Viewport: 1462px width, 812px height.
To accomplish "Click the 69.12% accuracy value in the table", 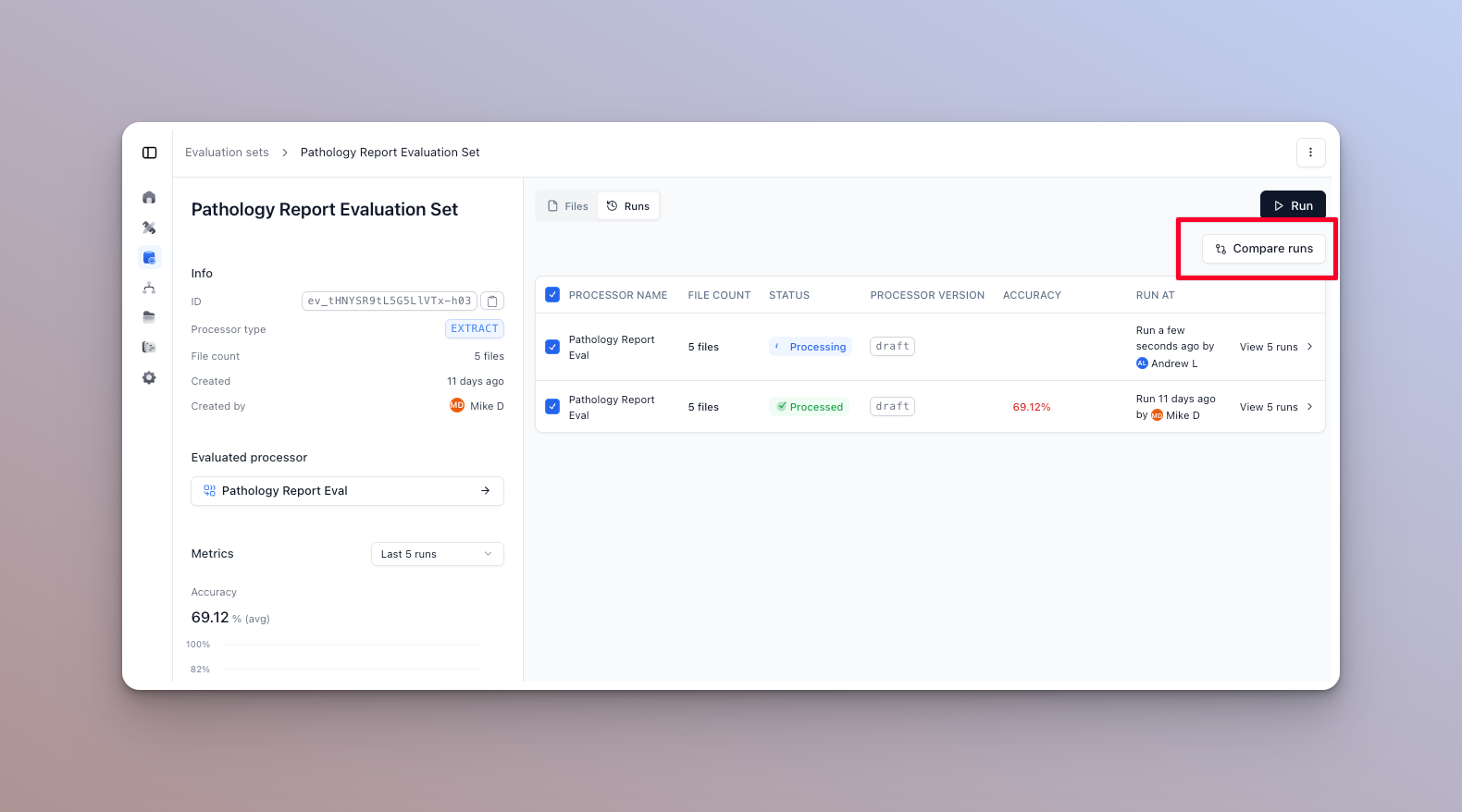I will pyautogui.click(x=1032, y=407).
